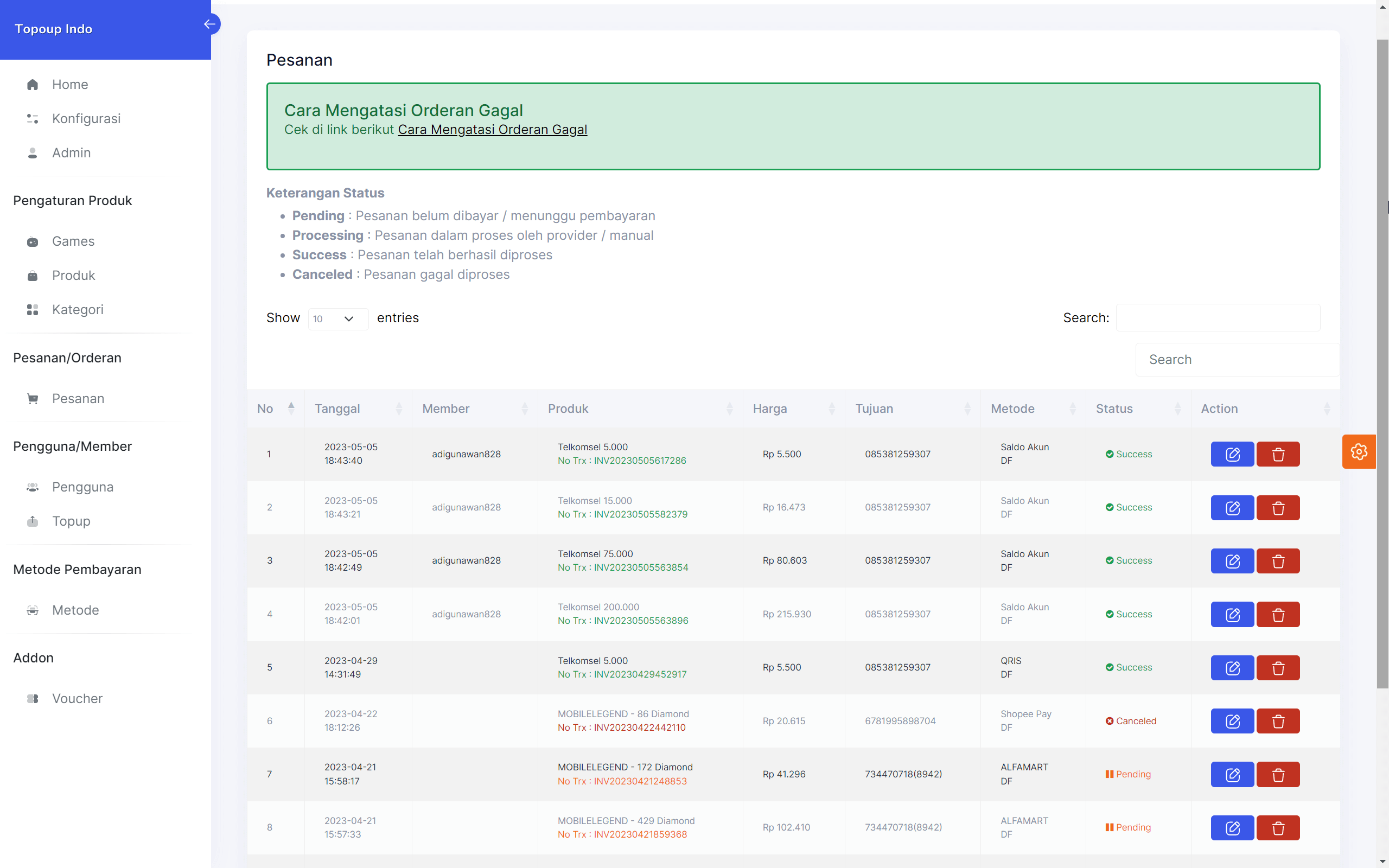Image resolution: width=1389 pixels, height=868 pixels.
Task: Delete order row 5 paid via QRIS
Action: click(x=1278, y=668)
